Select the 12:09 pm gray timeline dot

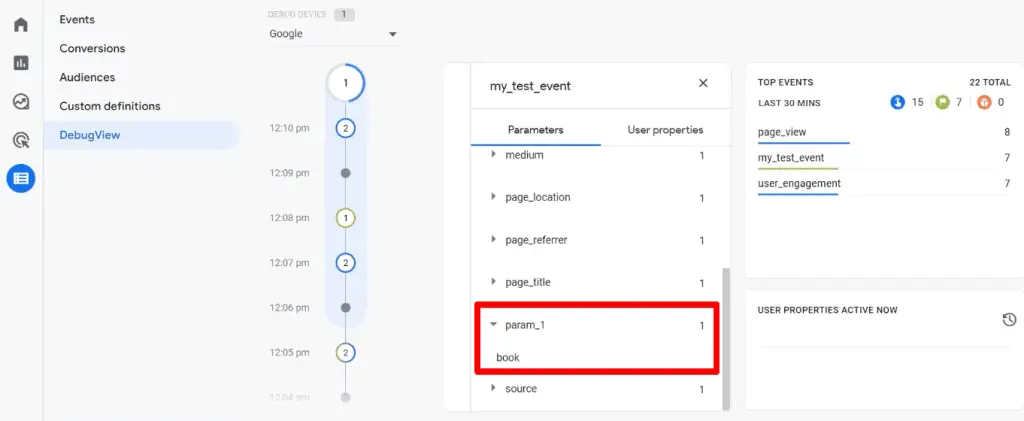[x=345, y=173]
